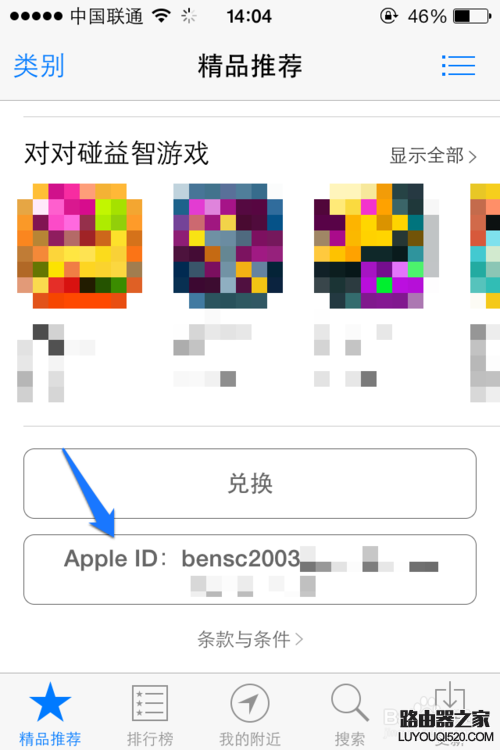Open the Top Charts list icon
Image resolution: width=500 pixels, height=750 pixels.
point(150,702)
